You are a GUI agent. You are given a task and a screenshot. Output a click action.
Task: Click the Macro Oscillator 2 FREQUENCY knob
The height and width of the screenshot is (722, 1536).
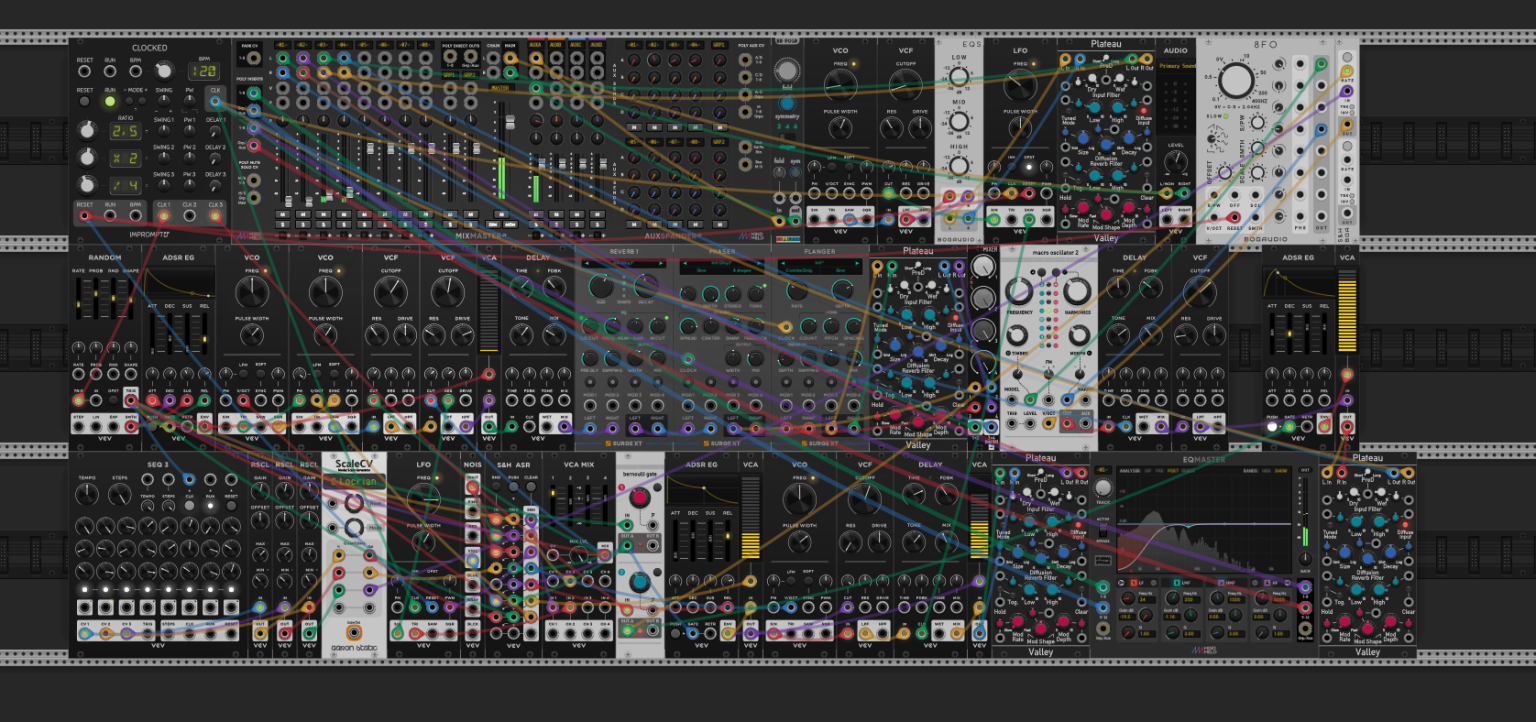click(1019, 291)
